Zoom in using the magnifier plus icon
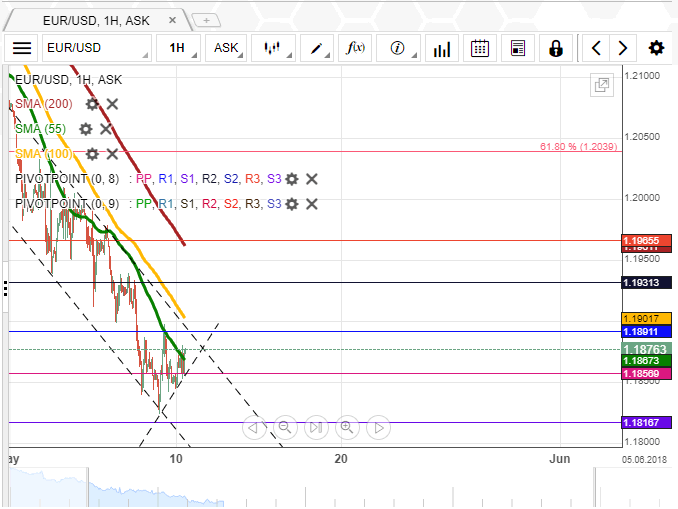The width and height of the screenshot is (678, 509). 347,428
